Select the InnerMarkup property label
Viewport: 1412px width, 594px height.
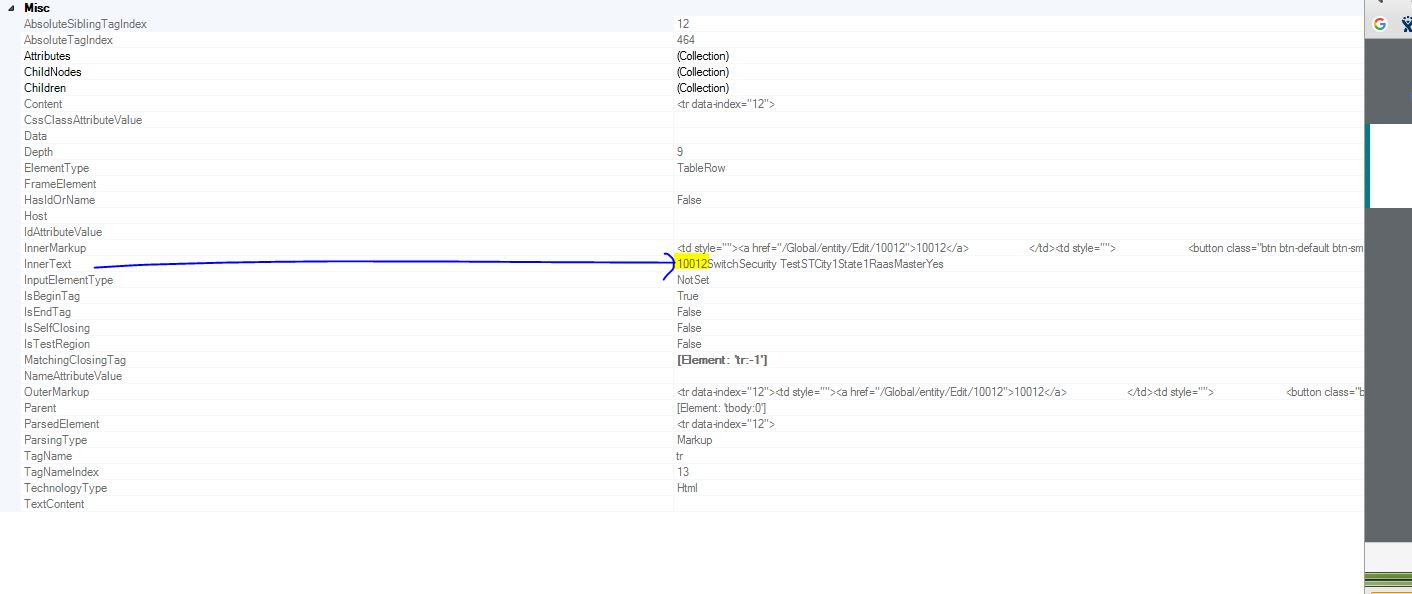[x=54, y=248]
